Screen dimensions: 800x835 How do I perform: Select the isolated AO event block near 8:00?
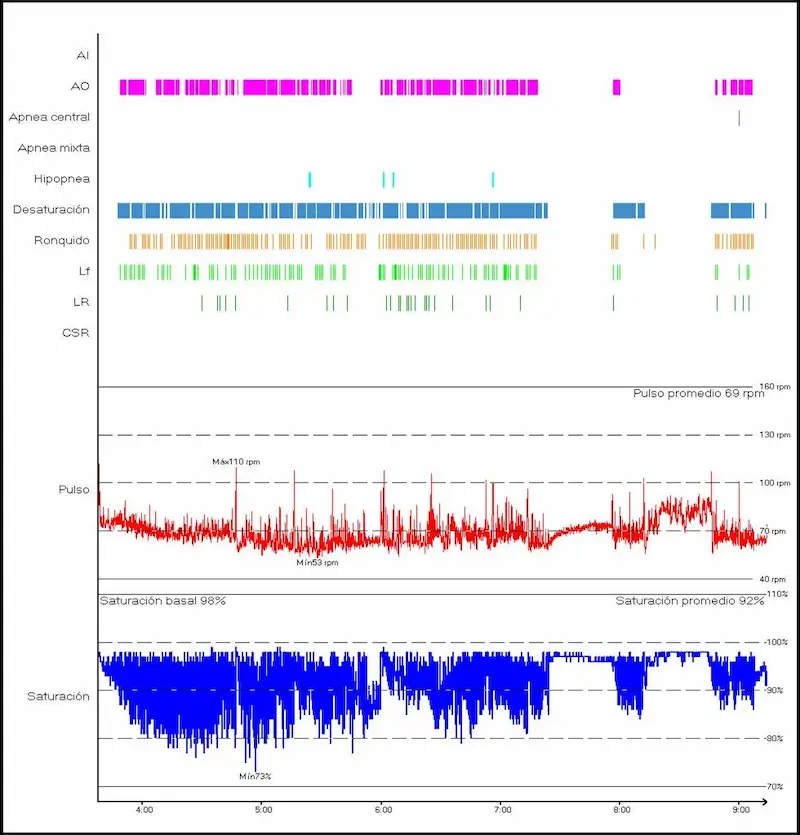pyautogui.click(x=617, y=87)
